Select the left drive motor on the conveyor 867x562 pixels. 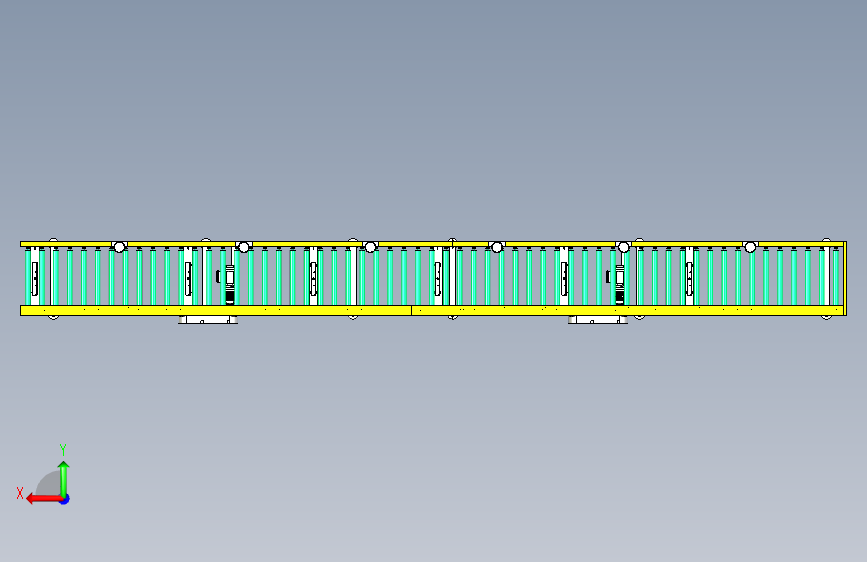pos(228,284)
